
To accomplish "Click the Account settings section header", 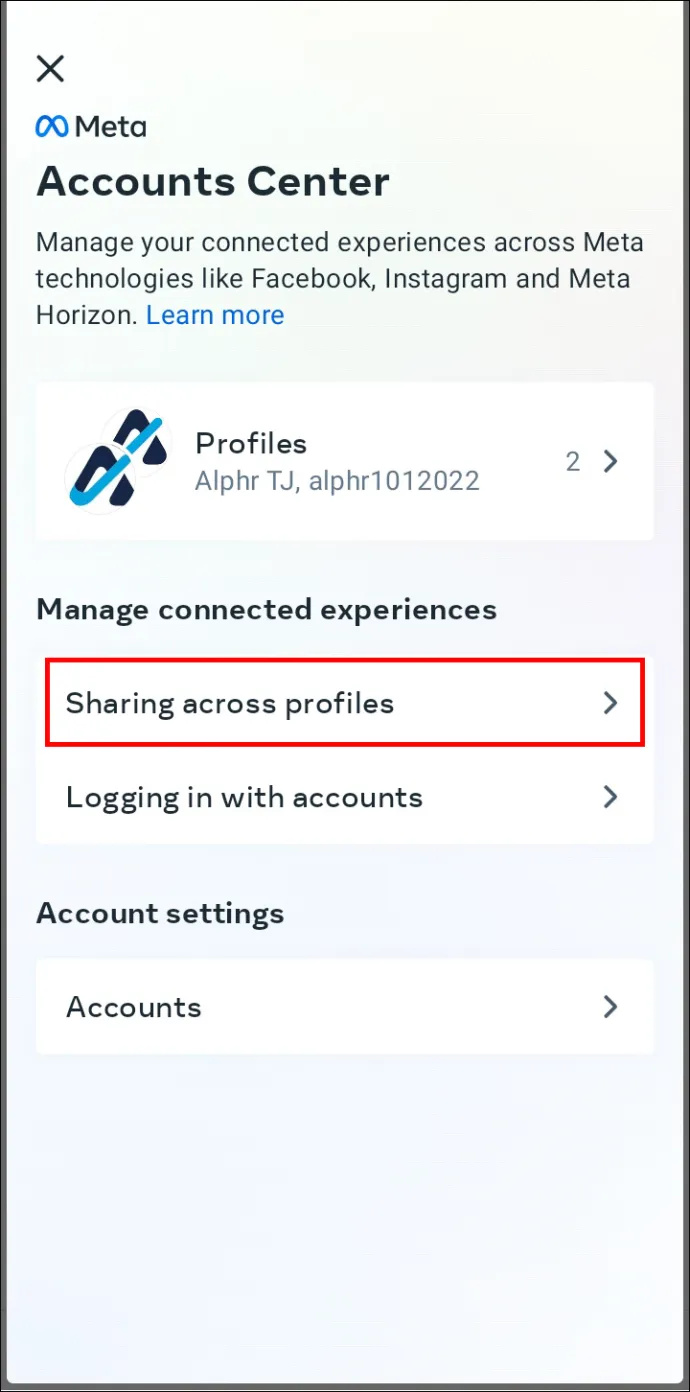I will (x=160, y=913).
